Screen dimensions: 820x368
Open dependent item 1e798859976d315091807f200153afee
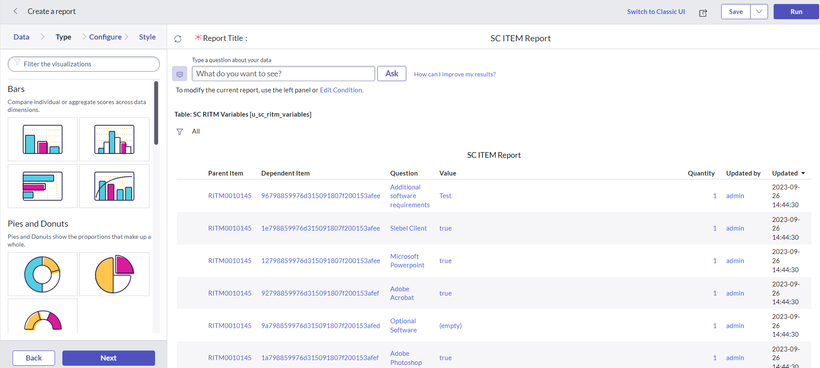pyautogui.click(x=321, y=228)
